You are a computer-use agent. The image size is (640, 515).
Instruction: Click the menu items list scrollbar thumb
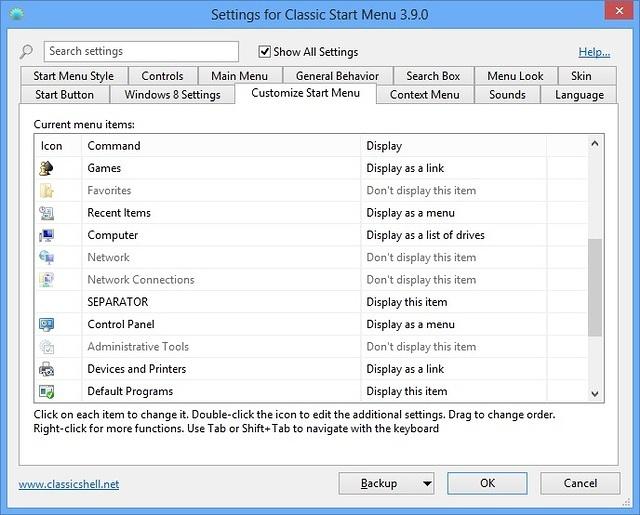click(x=596, y=288)
